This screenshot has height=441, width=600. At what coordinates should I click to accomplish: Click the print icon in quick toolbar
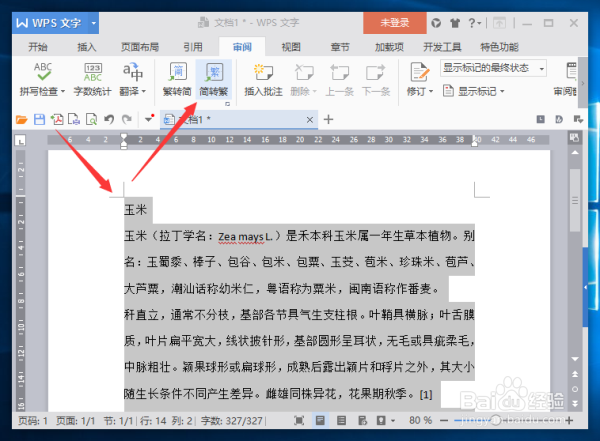tap(74, 120)
